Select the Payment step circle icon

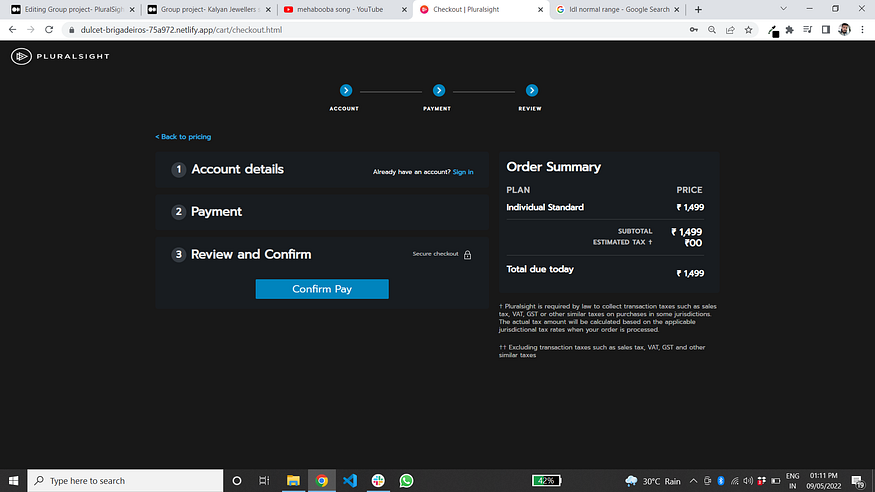pos(439,90)
